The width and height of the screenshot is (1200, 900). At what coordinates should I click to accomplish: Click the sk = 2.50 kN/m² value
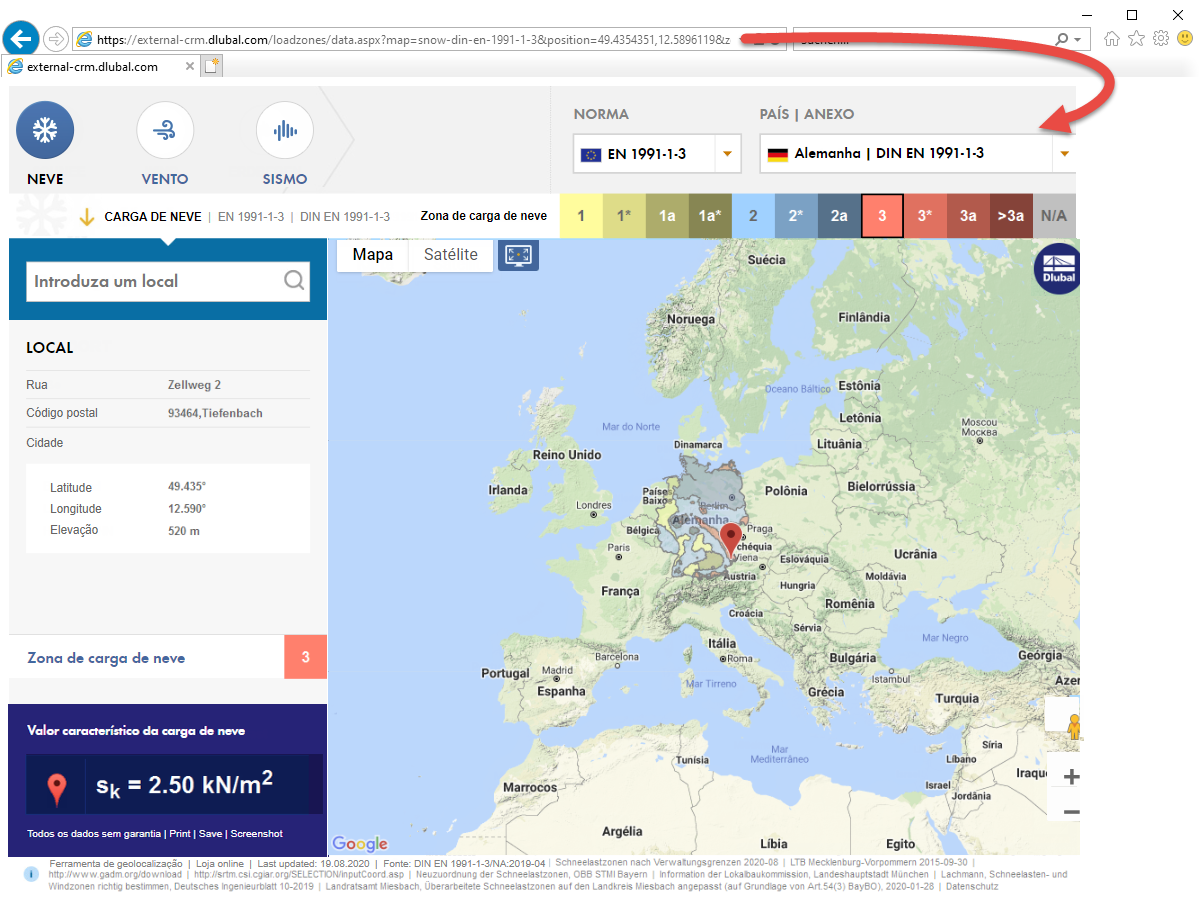click(x=185, y=783)
